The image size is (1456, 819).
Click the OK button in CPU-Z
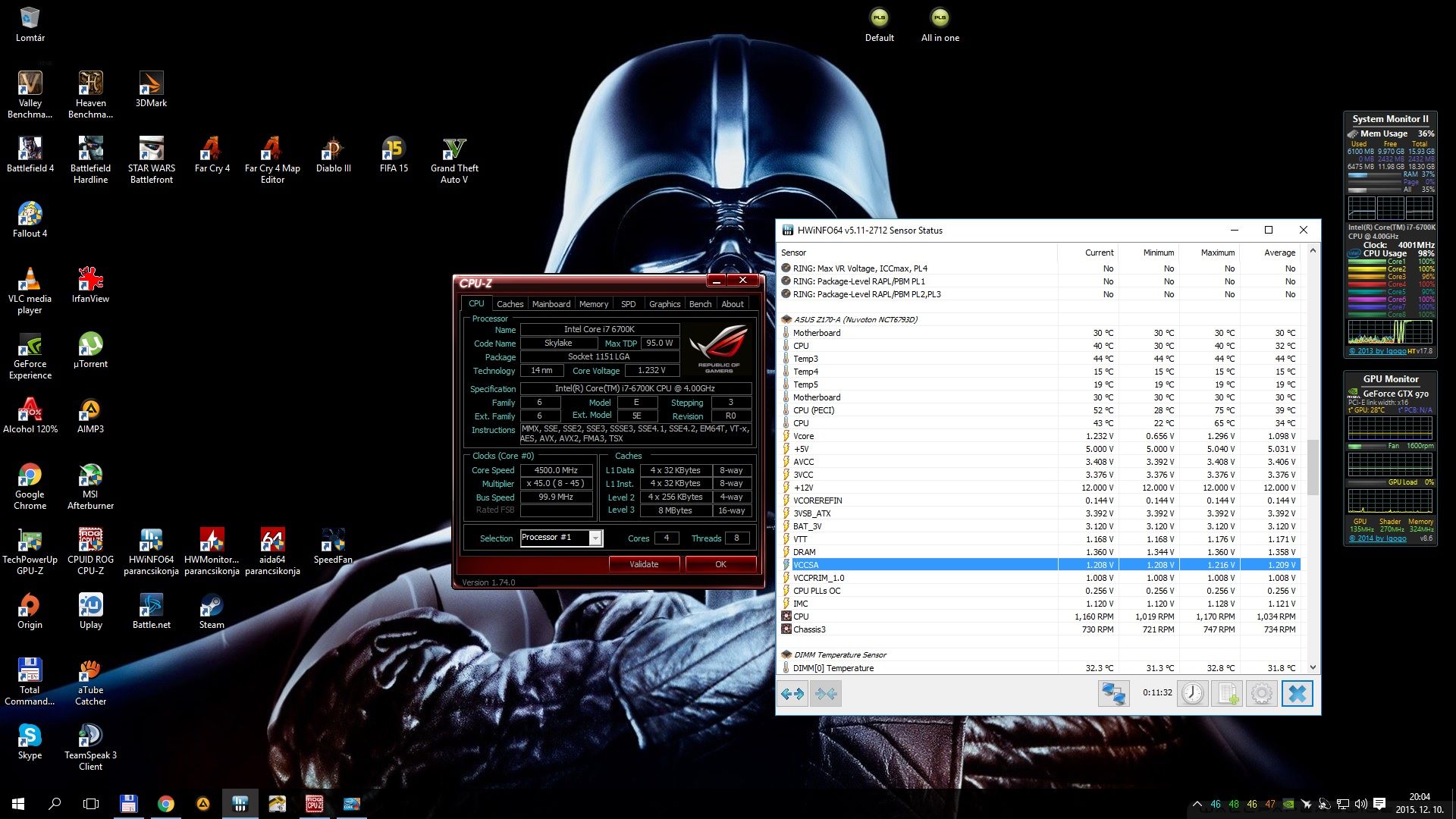tap(720, 564)
